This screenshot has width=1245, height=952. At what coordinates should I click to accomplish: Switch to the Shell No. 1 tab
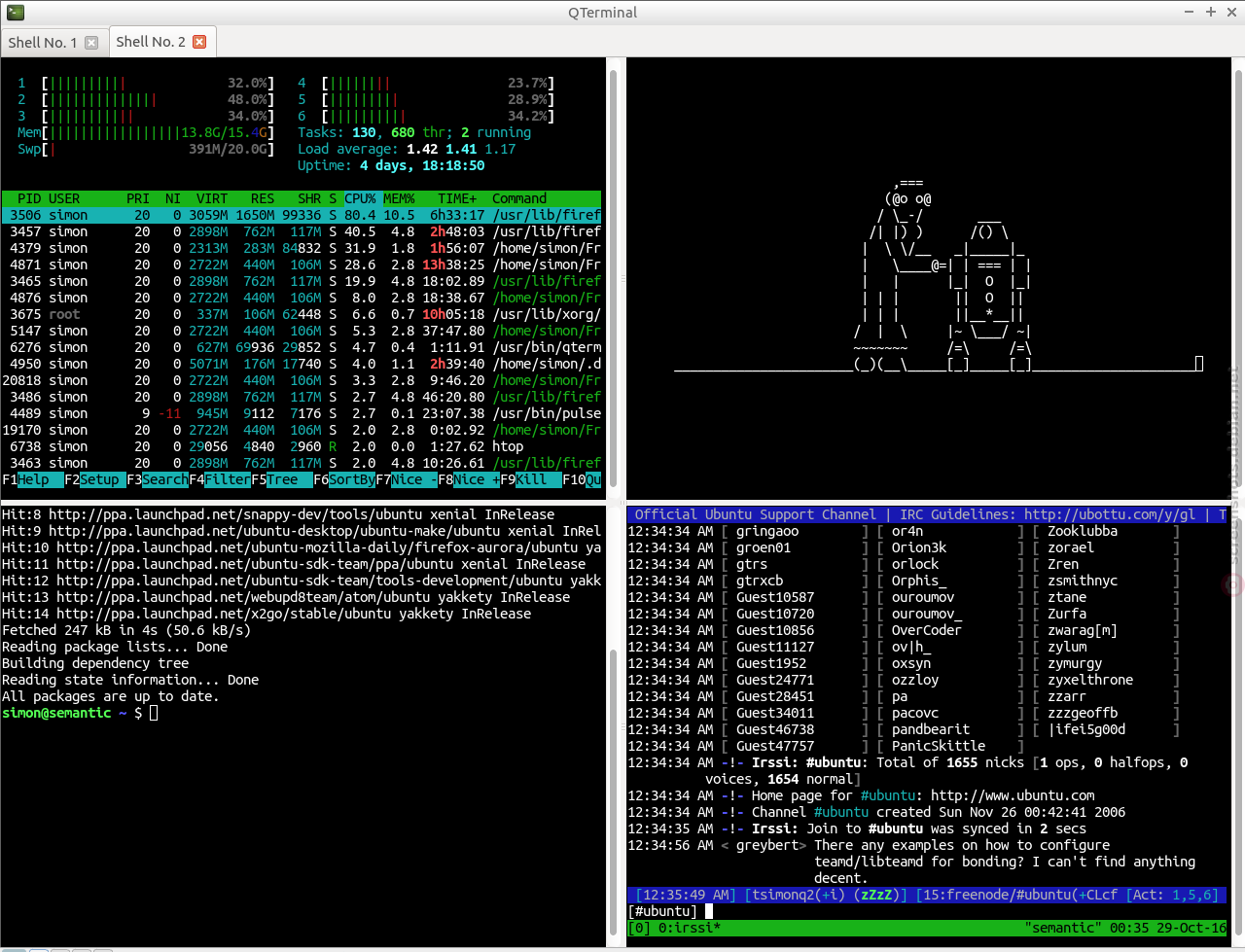[53, 43]
